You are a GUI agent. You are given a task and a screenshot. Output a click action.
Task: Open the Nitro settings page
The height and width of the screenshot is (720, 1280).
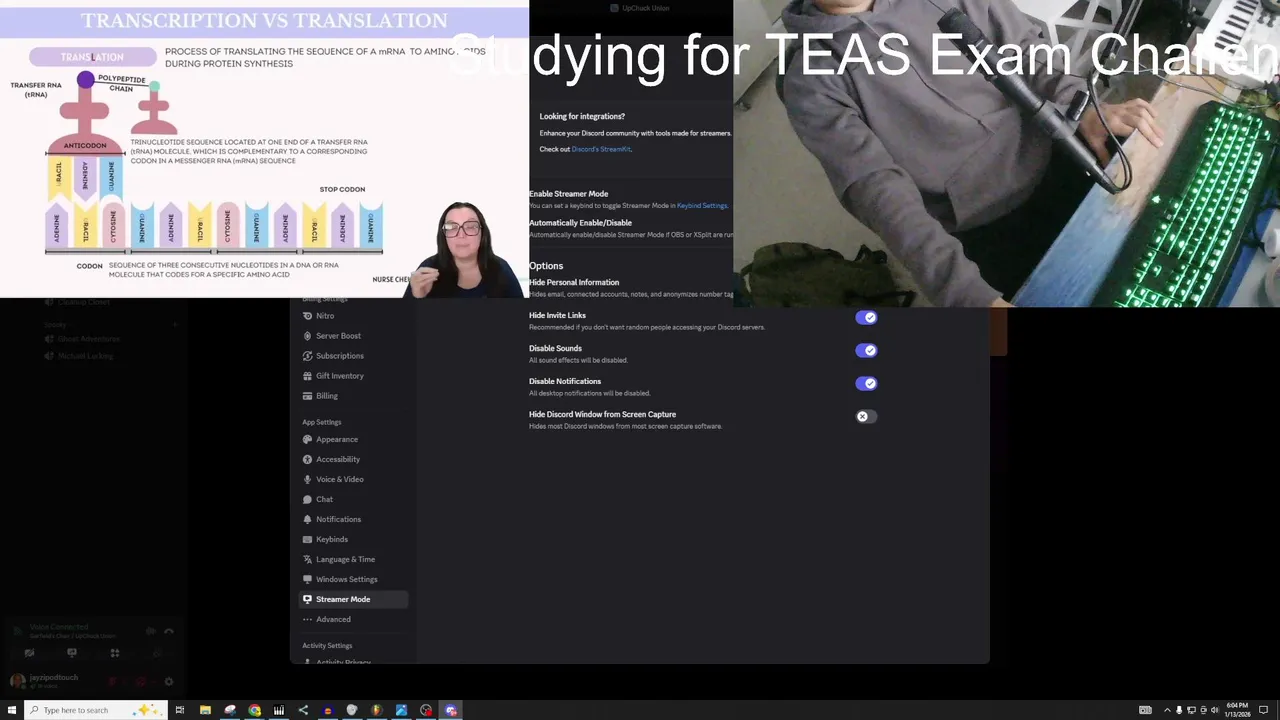click(x=354, y=316)
